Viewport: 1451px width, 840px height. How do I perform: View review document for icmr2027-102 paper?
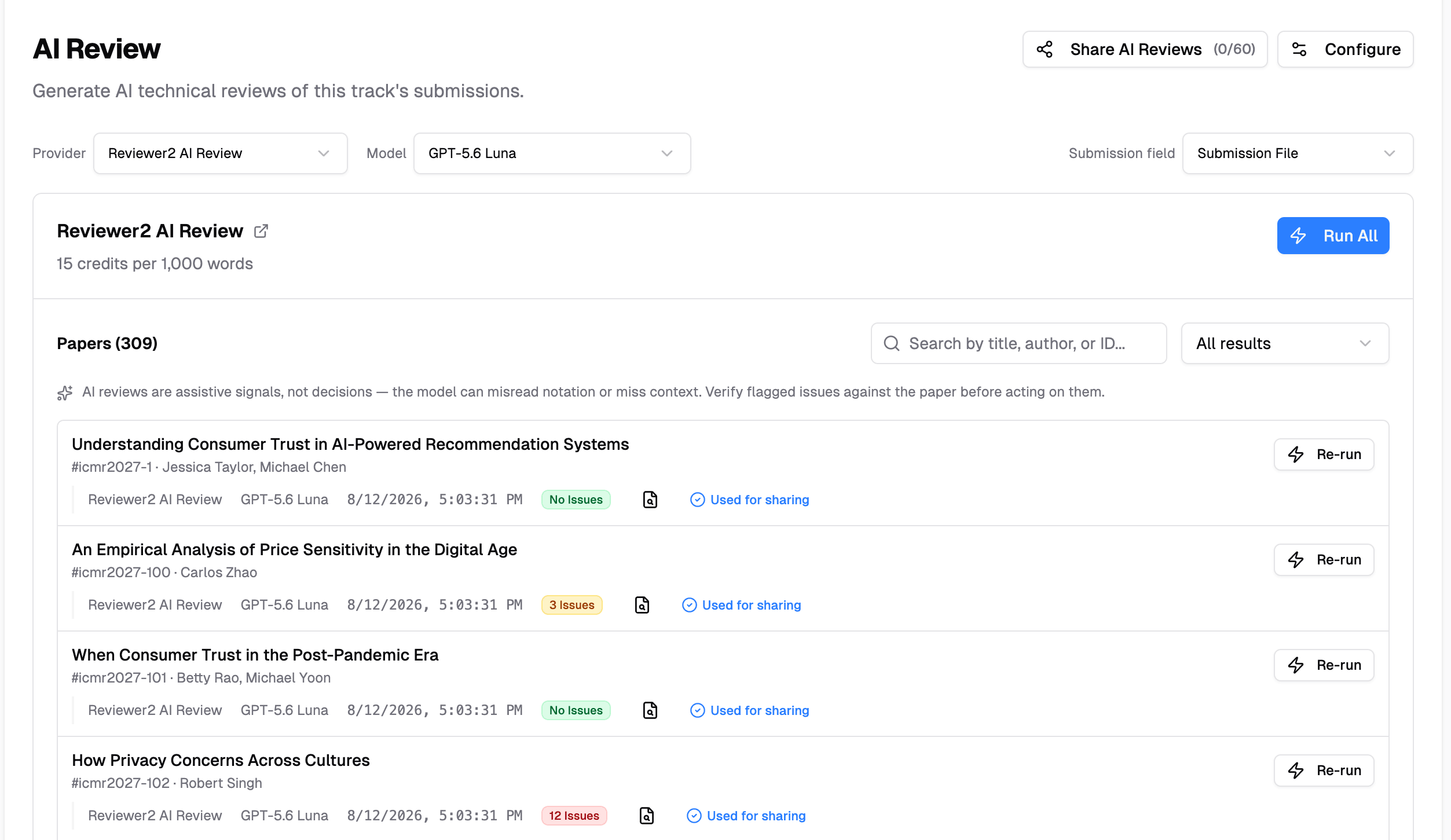pos(647,816)
